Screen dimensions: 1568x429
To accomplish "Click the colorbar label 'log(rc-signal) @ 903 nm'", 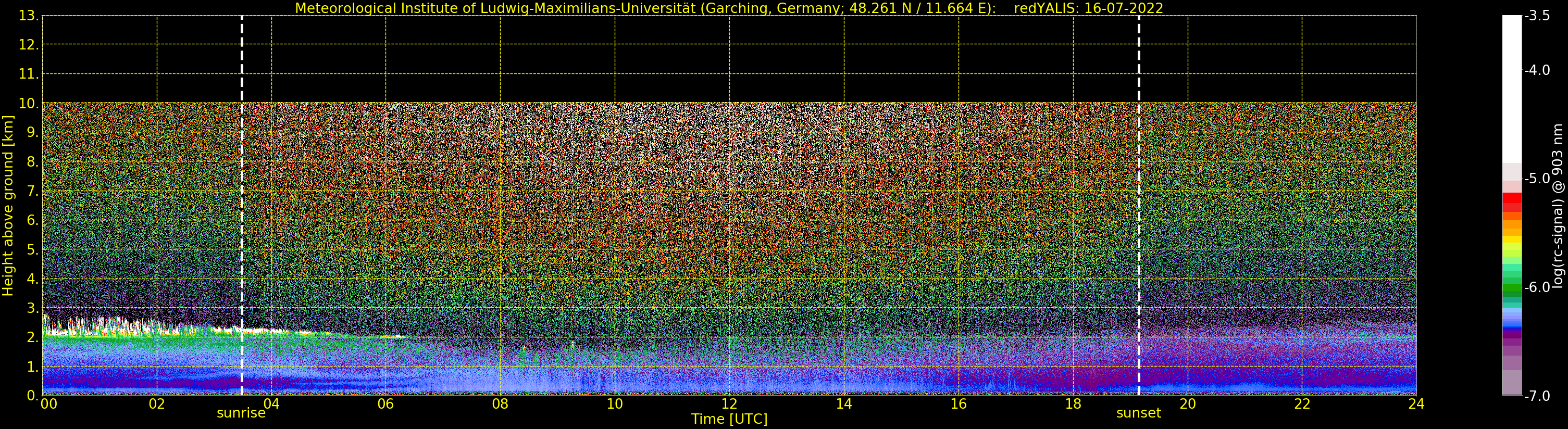I will (1558, 206).
